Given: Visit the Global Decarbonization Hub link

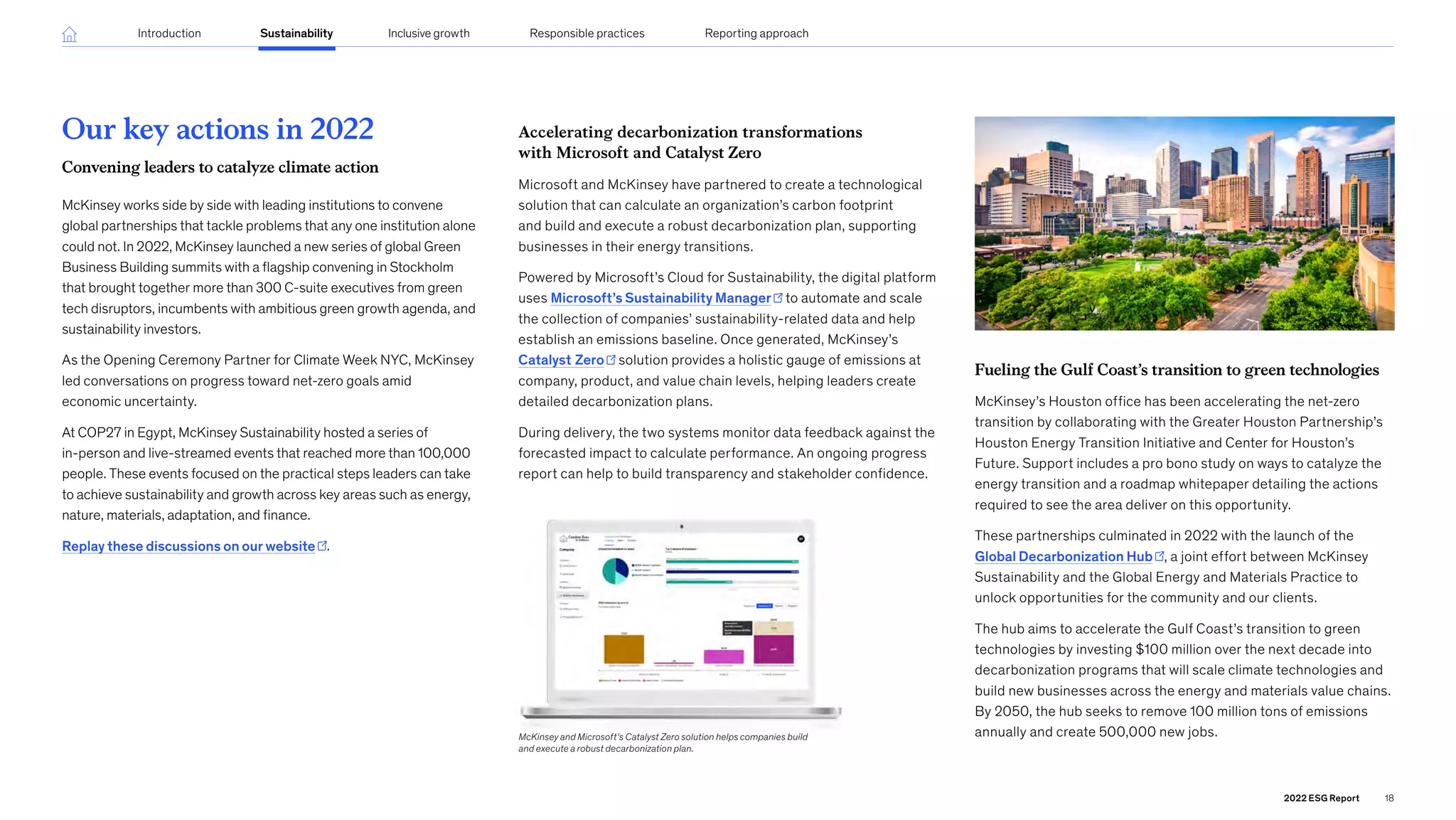Looking at the screenshot, I should point(1063,556).
